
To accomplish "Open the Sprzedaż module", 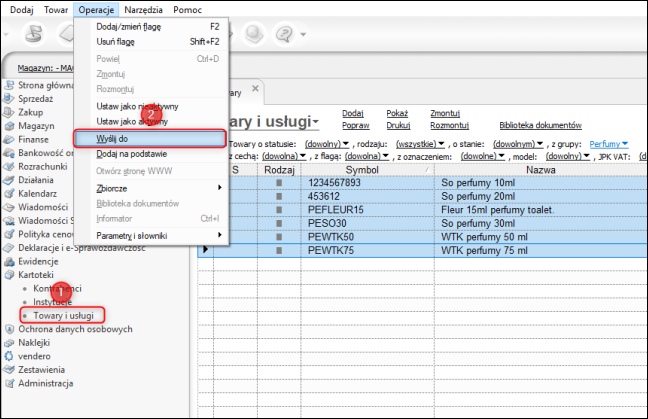I will tap(29, 99).
